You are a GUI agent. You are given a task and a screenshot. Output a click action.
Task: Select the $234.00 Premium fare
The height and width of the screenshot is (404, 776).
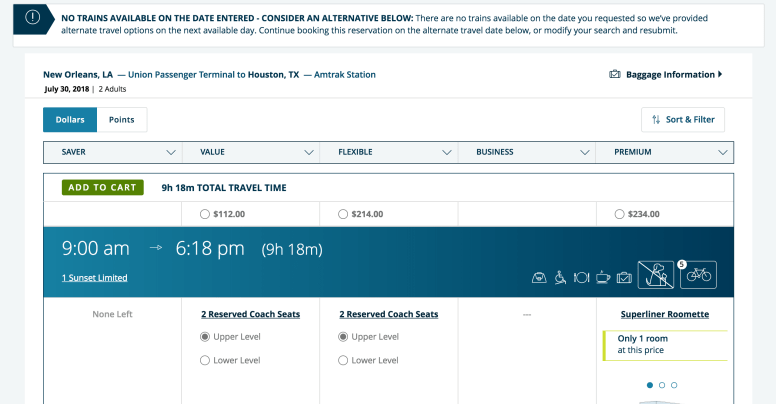tap(619, 214)
